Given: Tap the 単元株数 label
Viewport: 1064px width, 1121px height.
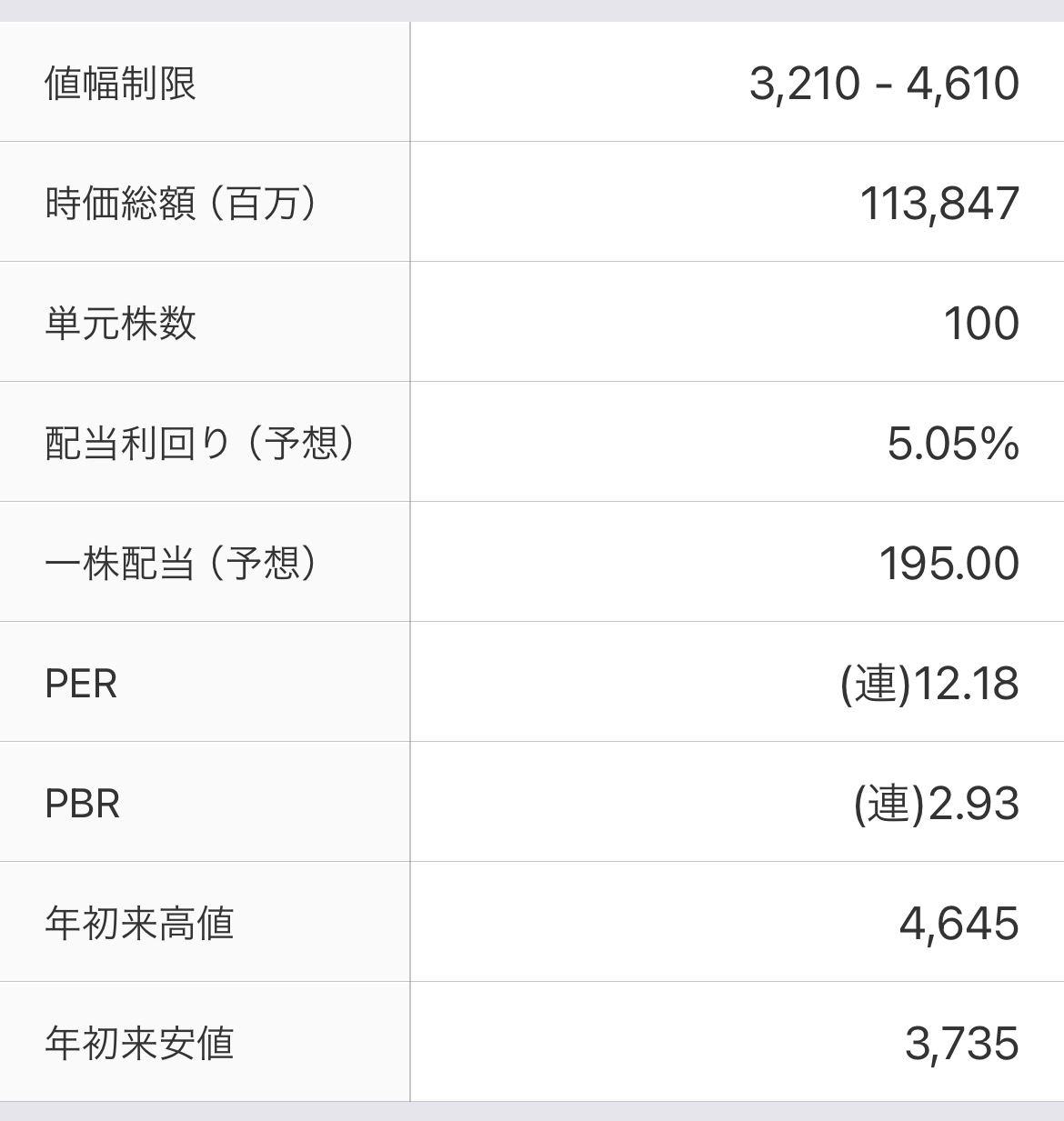Looking at the screenshot, I should tap(120, 324).
